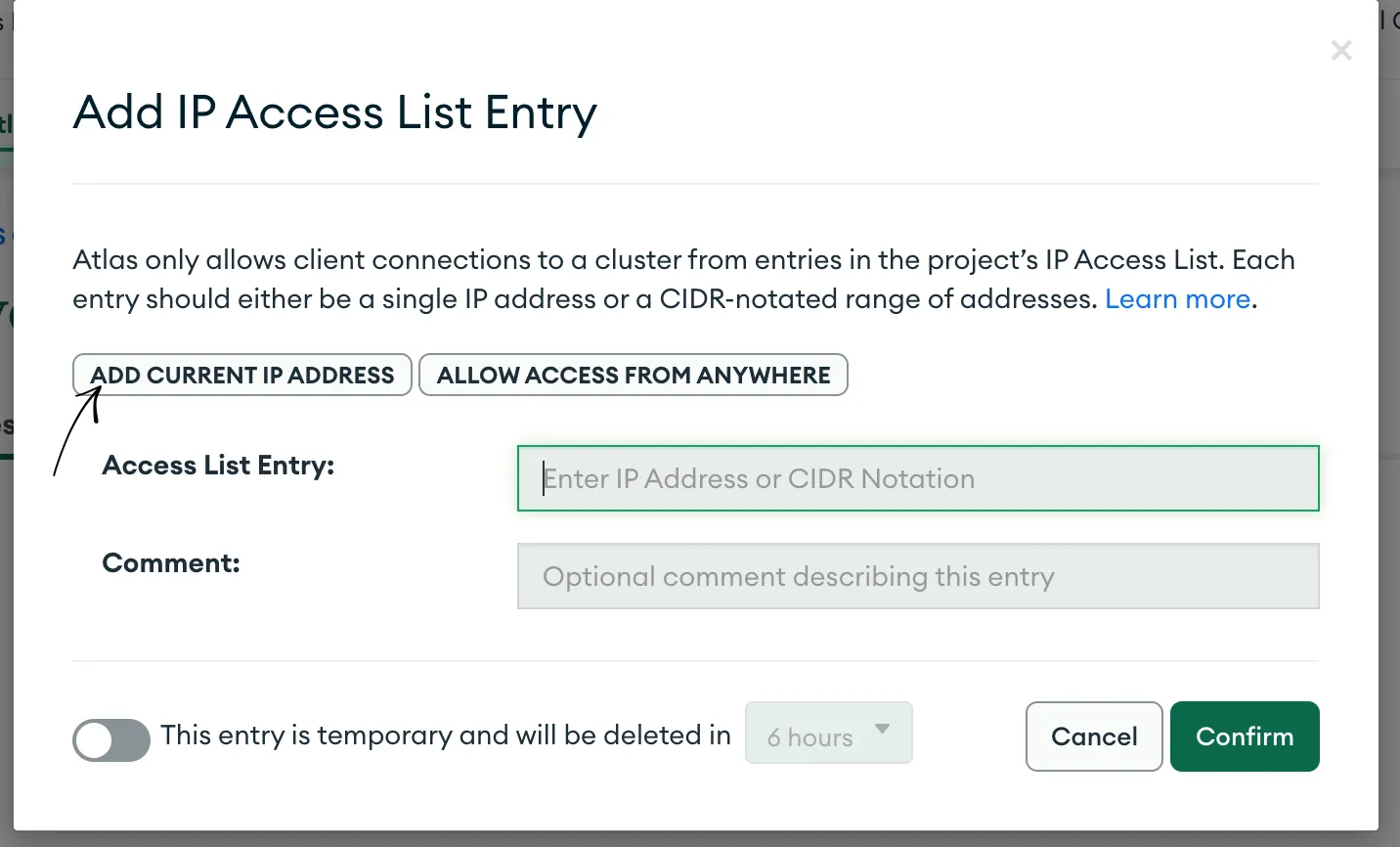This screenshot has width=1400, height=847.
Task: Focus the Access List Entry input field
Action: click(917, 478)
